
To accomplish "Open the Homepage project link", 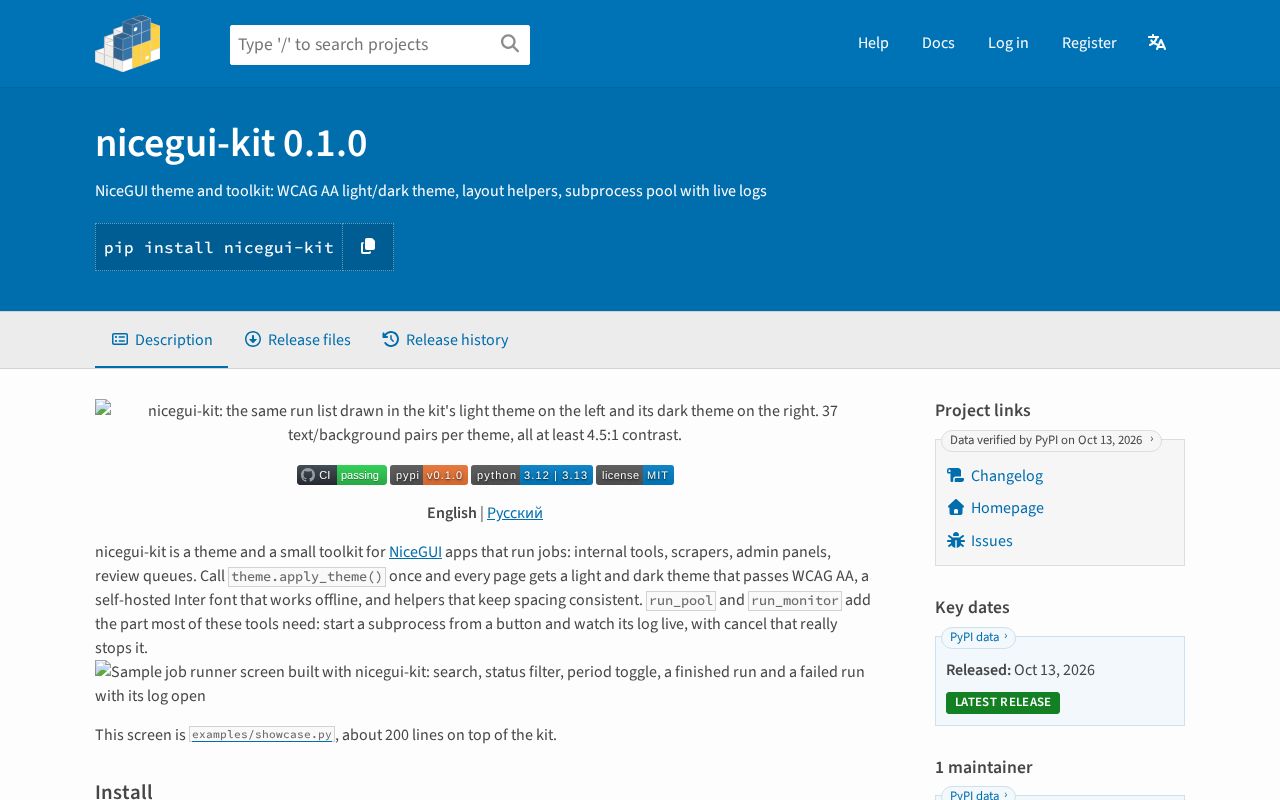I will [1007, 507].
